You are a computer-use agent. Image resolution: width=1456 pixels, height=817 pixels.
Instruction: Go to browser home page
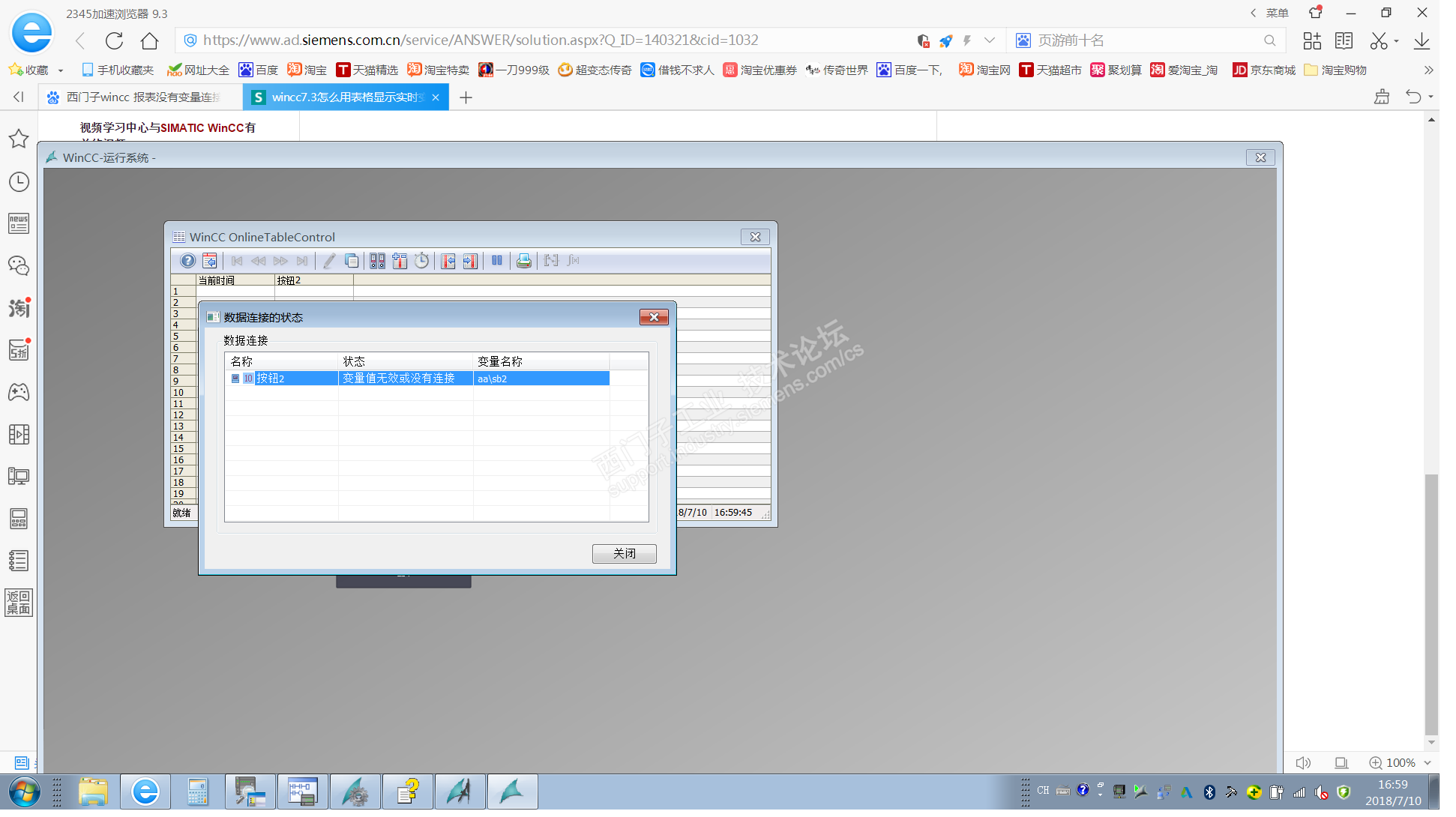coord(150,40)
